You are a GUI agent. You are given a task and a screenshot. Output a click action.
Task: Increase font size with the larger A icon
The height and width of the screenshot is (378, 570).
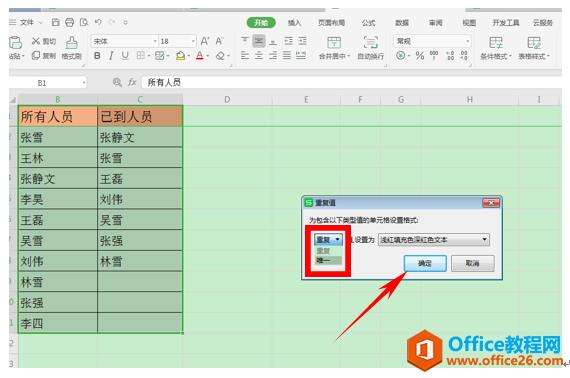(x=205, y=41)
